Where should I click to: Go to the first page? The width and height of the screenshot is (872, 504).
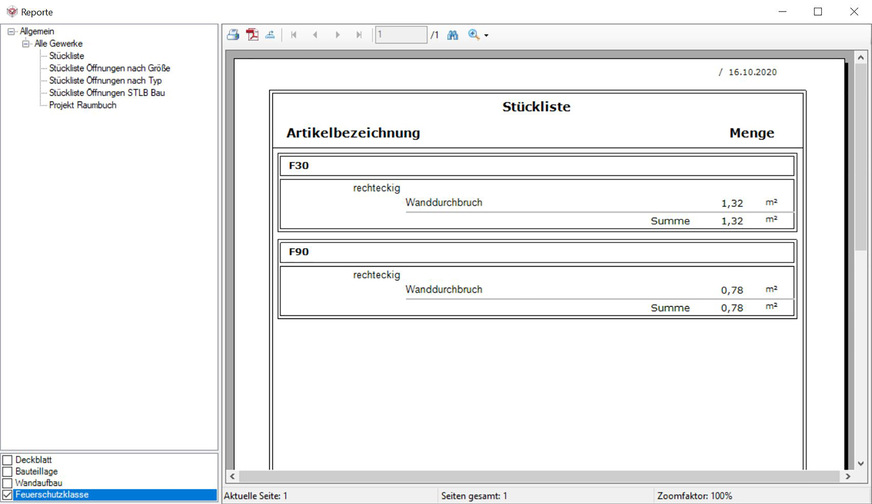[x=294, y=35]
